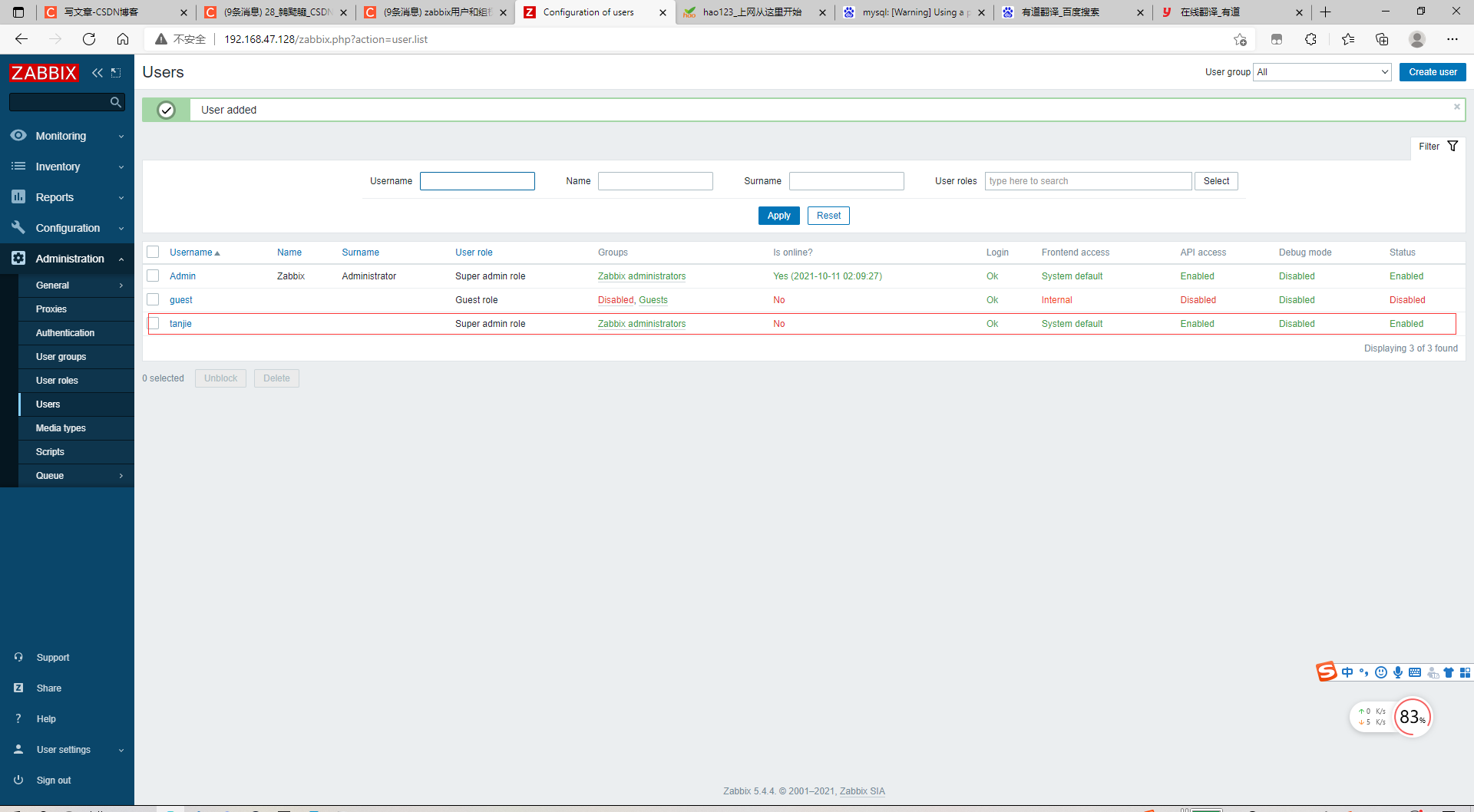Click the Reset filter button
Viewport: 1474px width, 812px height.
click(x=828, y=216)
